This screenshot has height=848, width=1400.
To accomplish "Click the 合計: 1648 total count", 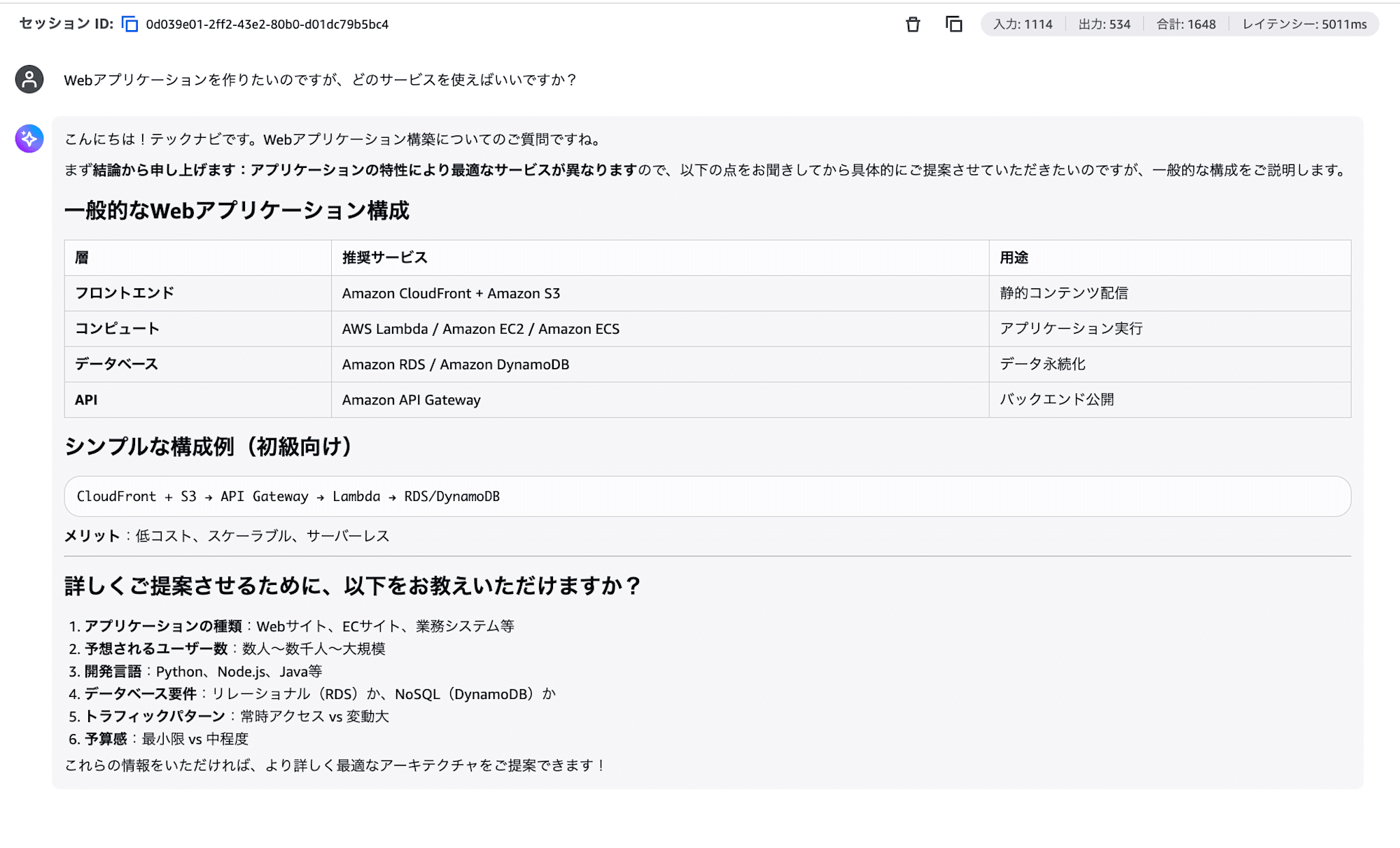I will [1186, 24].
